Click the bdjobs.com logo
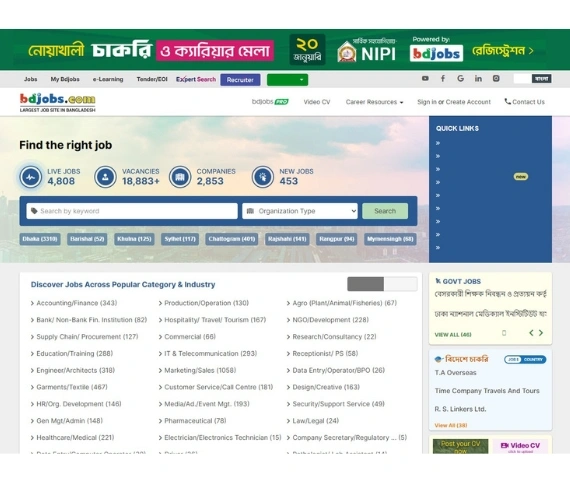The width and height of the screenshot is (570, 483). (57, 102)
